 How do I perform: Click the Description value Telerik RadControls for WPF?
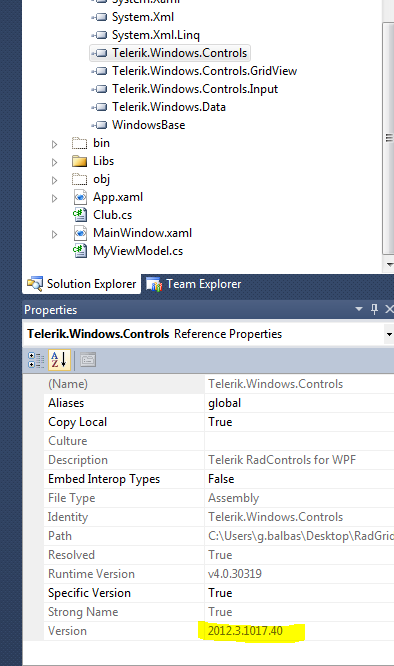pyautogui.click(x=282, y=460)
